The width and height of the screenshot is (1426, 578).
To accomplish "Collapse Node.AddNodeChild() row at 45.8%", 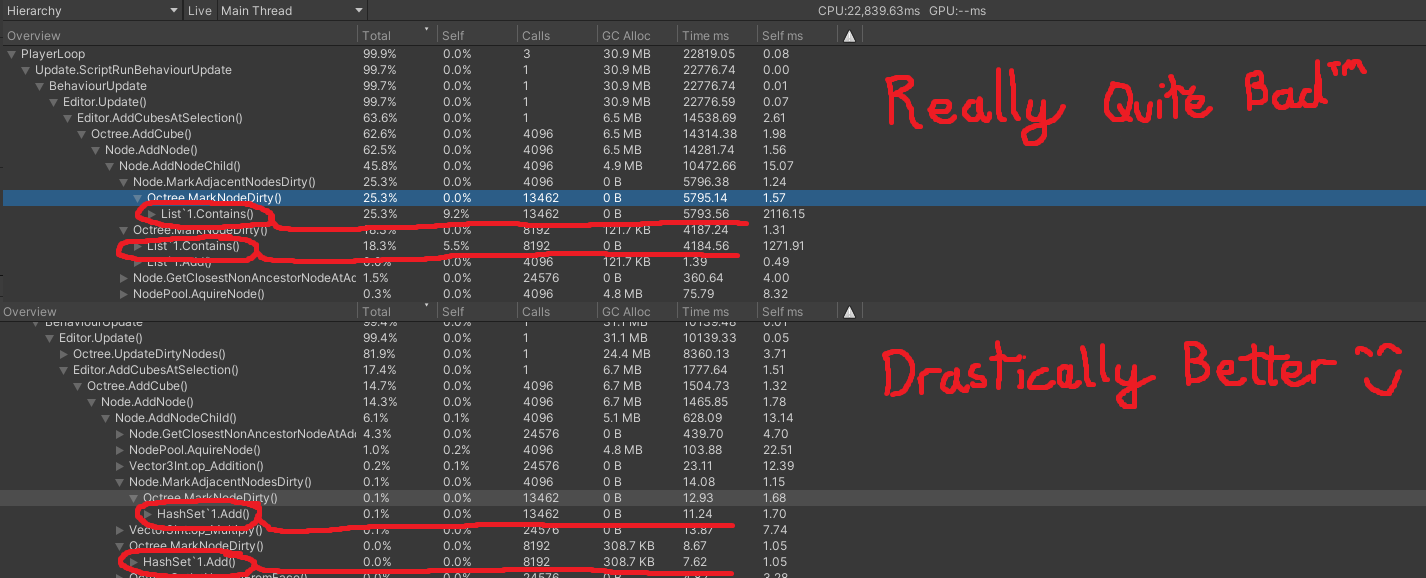I will [110, 166].
